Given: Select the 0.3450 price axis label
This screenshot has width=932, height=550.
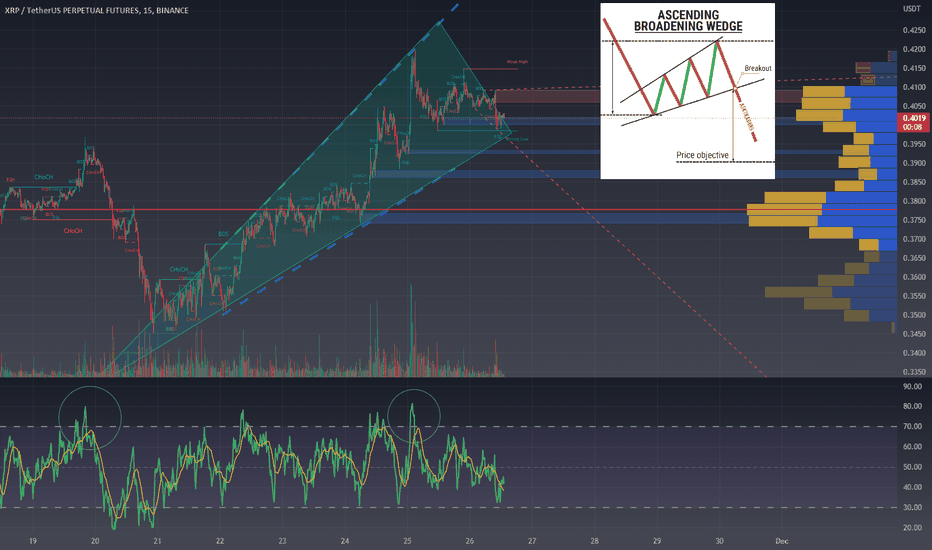Looking at the screenshot, I should click(x=914, y=334).
